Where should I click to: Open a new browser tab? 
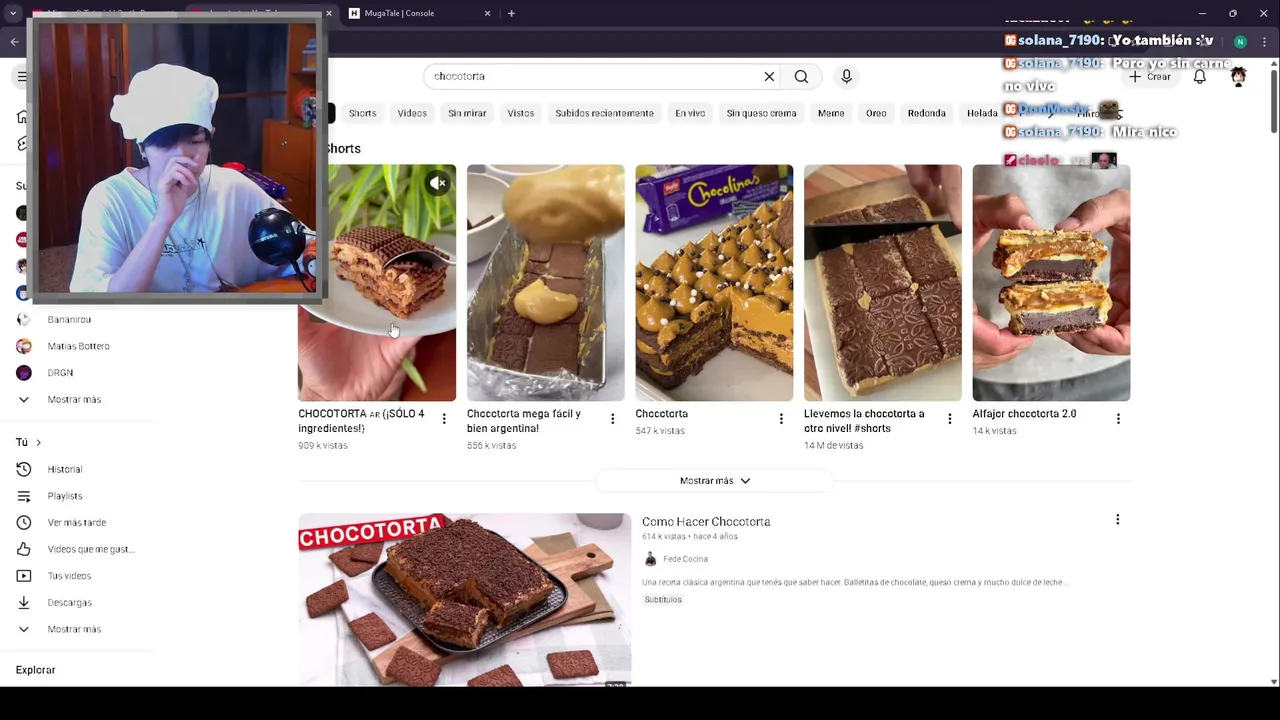(511, 13)
